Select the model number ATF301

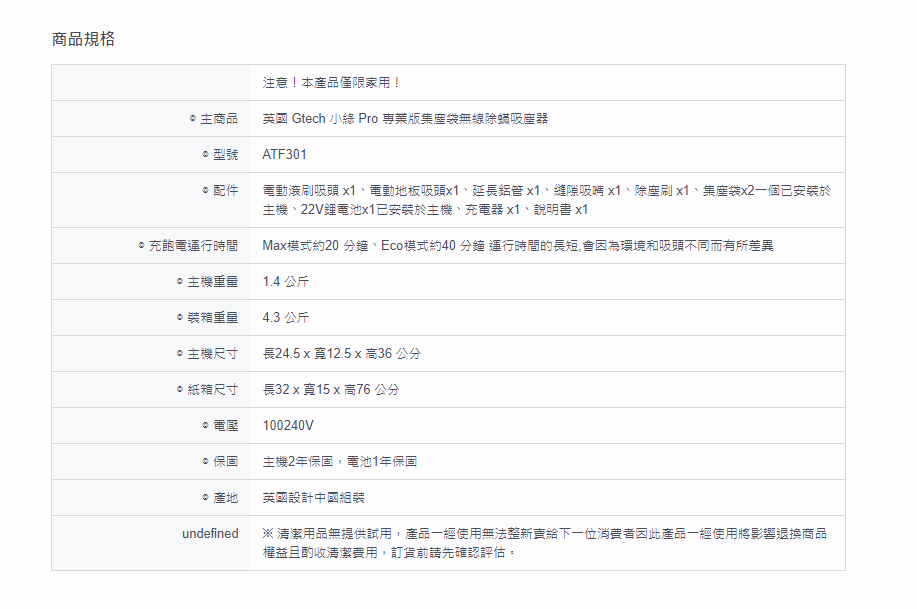[284, 154]
